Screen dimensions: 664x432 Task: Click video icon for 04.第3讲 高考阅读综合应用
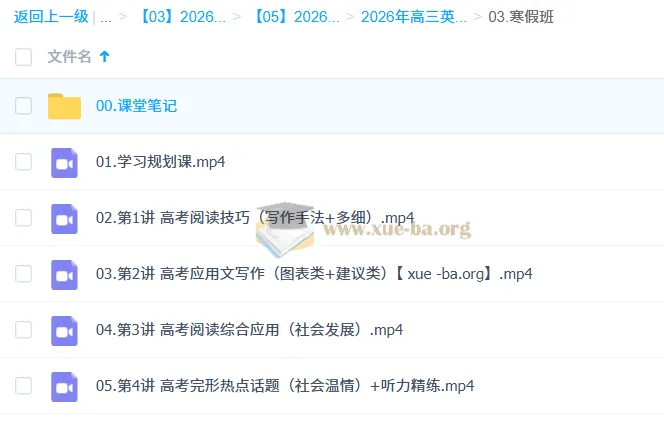click(64, 330)
